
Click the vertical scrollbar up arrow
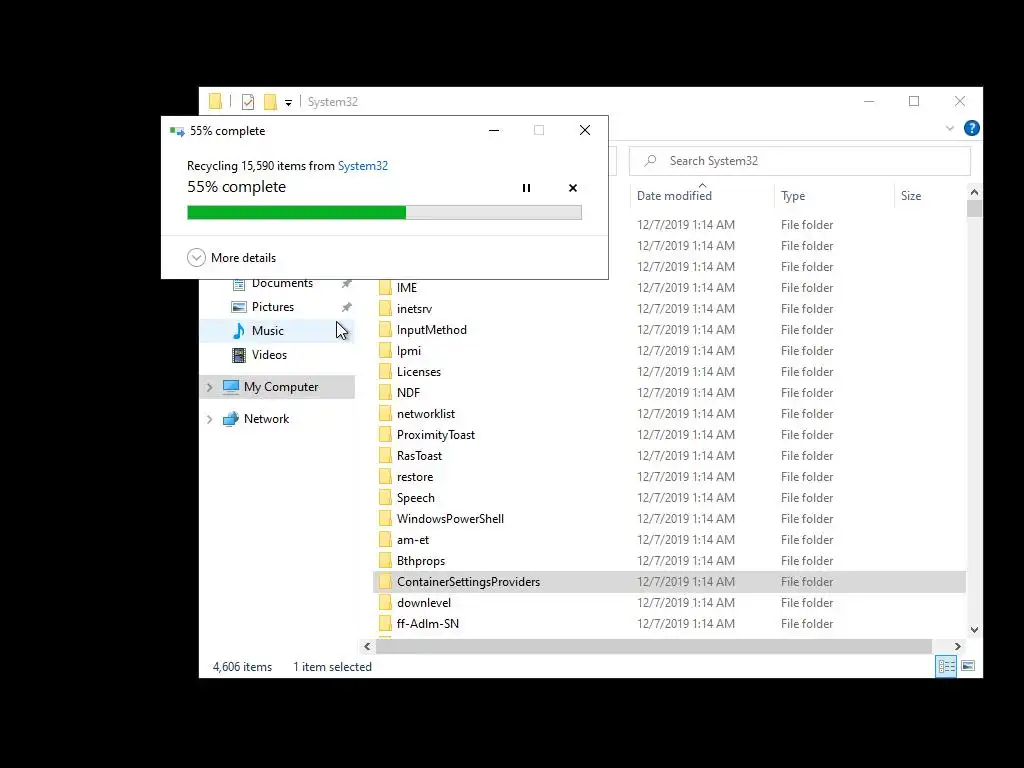point(974,193)
